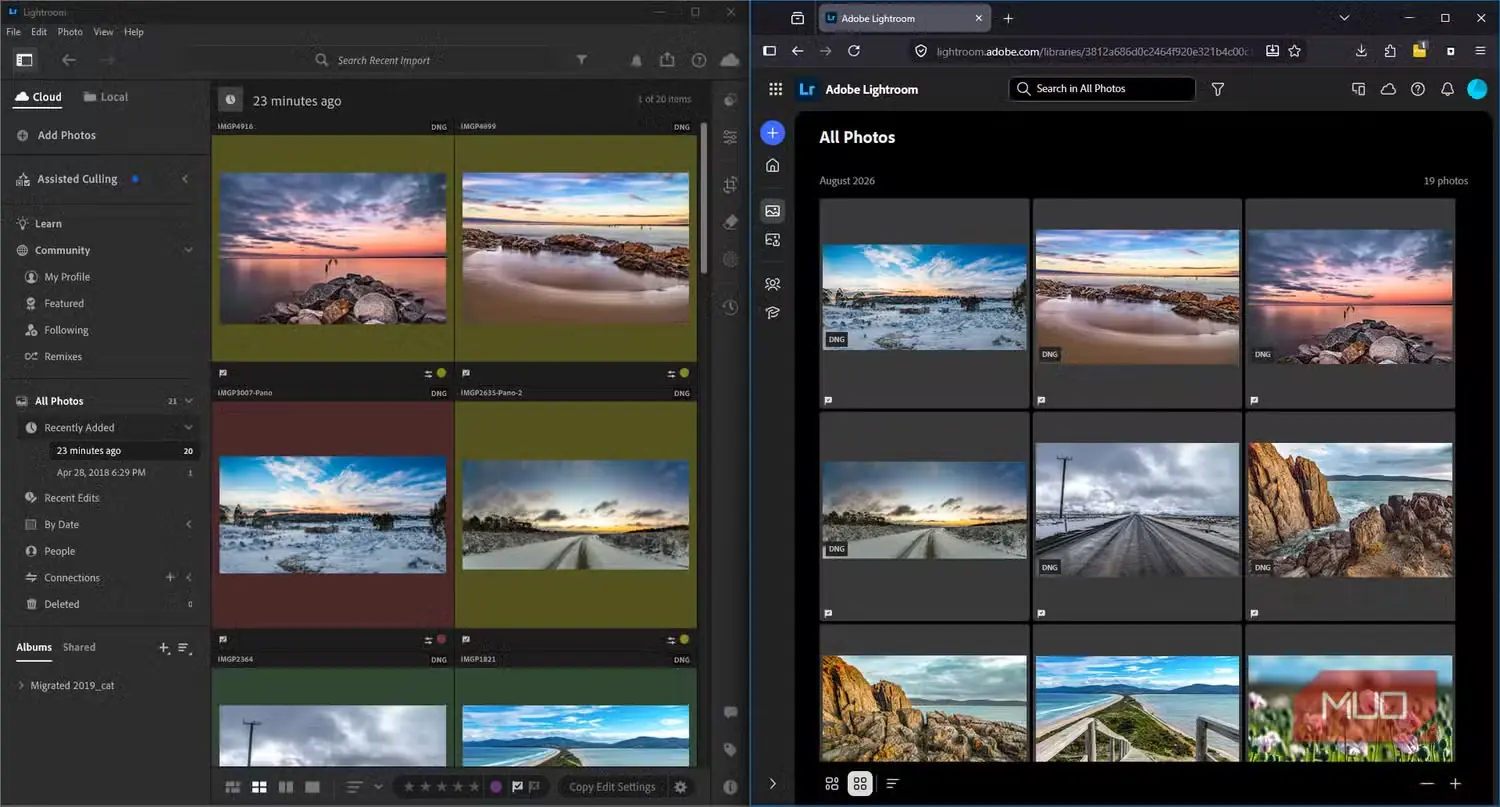Expand the Assisted Culling panel arrow

click(x=185, y=179)
